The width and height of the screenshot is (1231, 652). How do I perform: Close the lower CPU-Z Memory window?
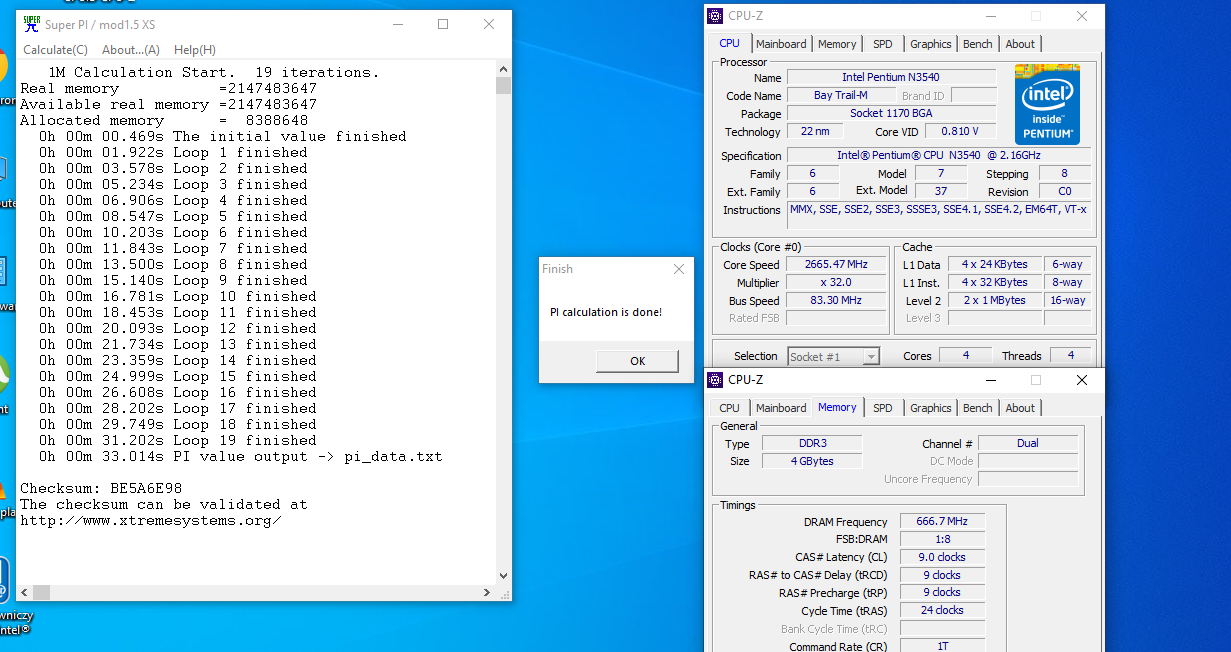click(1082, 380)
